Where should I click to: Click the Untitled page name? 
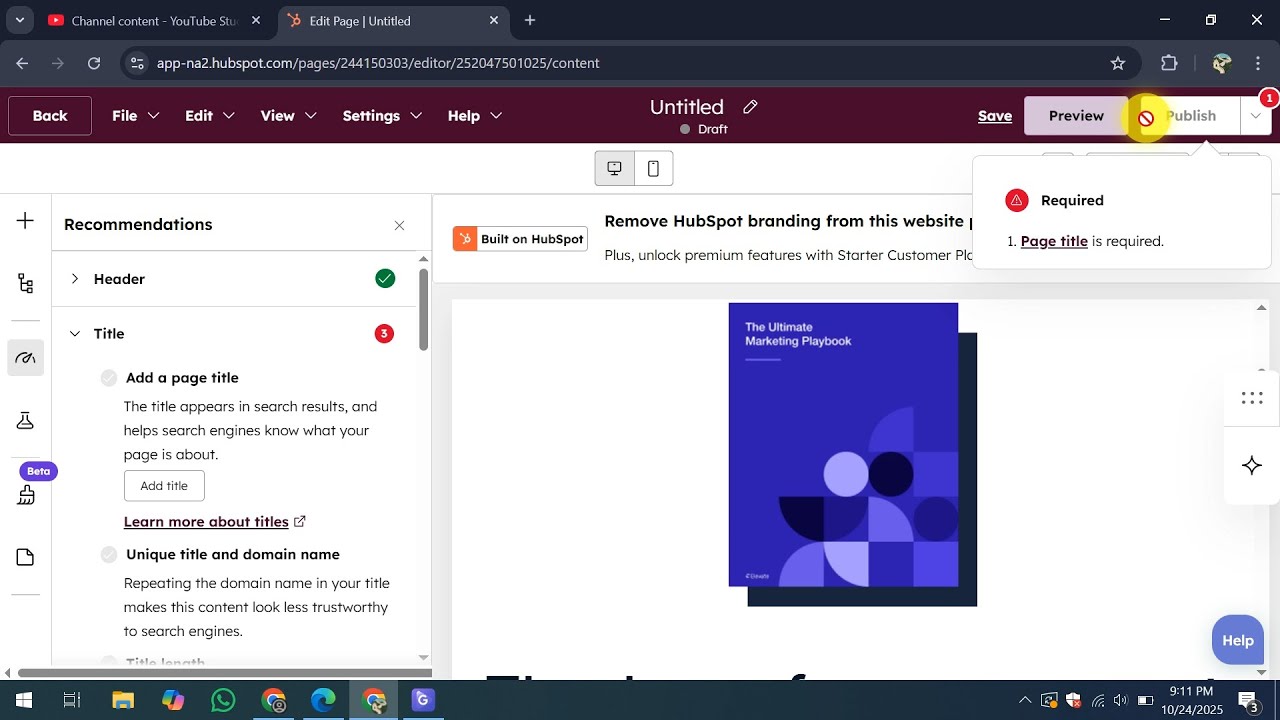coord(687,107)
